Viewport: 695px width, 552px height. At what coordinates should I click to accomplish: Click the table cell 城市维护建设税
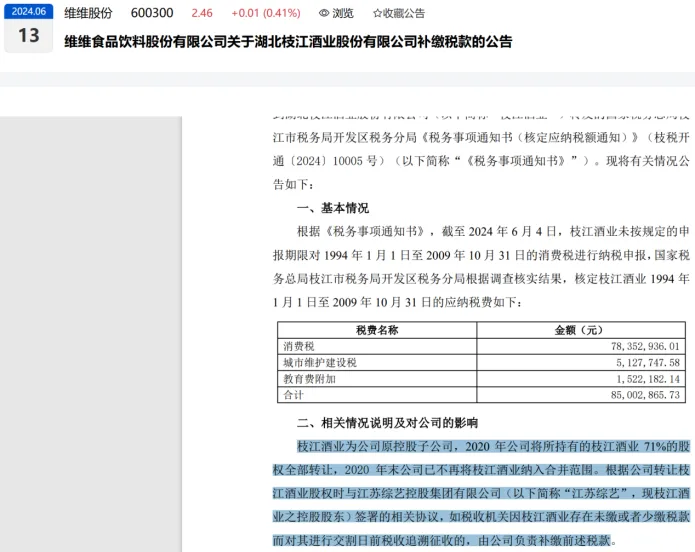tap(377, 363)
